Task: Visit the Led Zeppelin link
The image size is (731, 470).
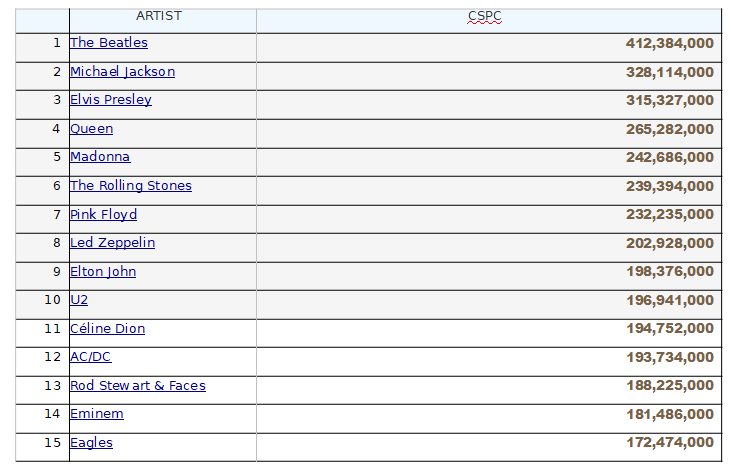Action: tap(112, 243)
